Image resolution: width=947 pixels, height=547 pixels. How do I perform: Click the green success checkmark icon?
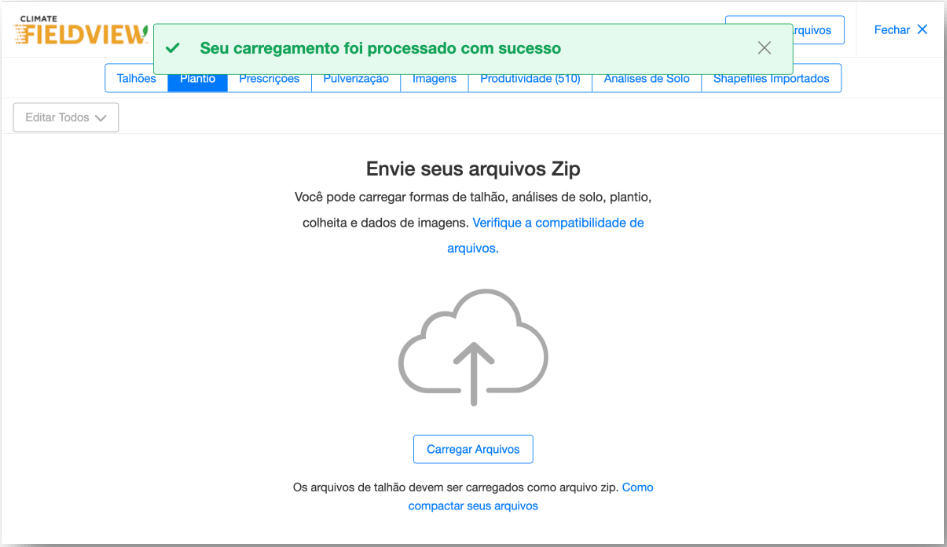pos(173,48)
